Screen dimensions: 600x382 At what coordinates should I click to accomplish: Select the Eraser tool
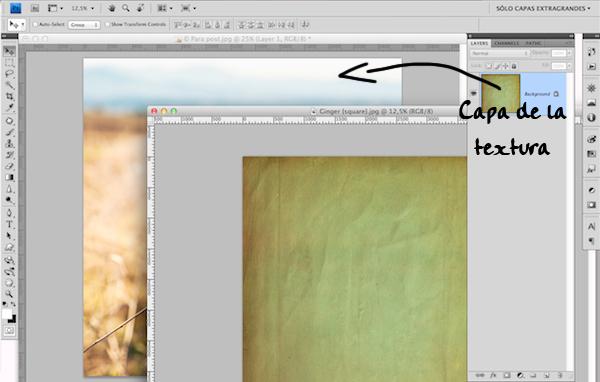[x=9, y=166]
